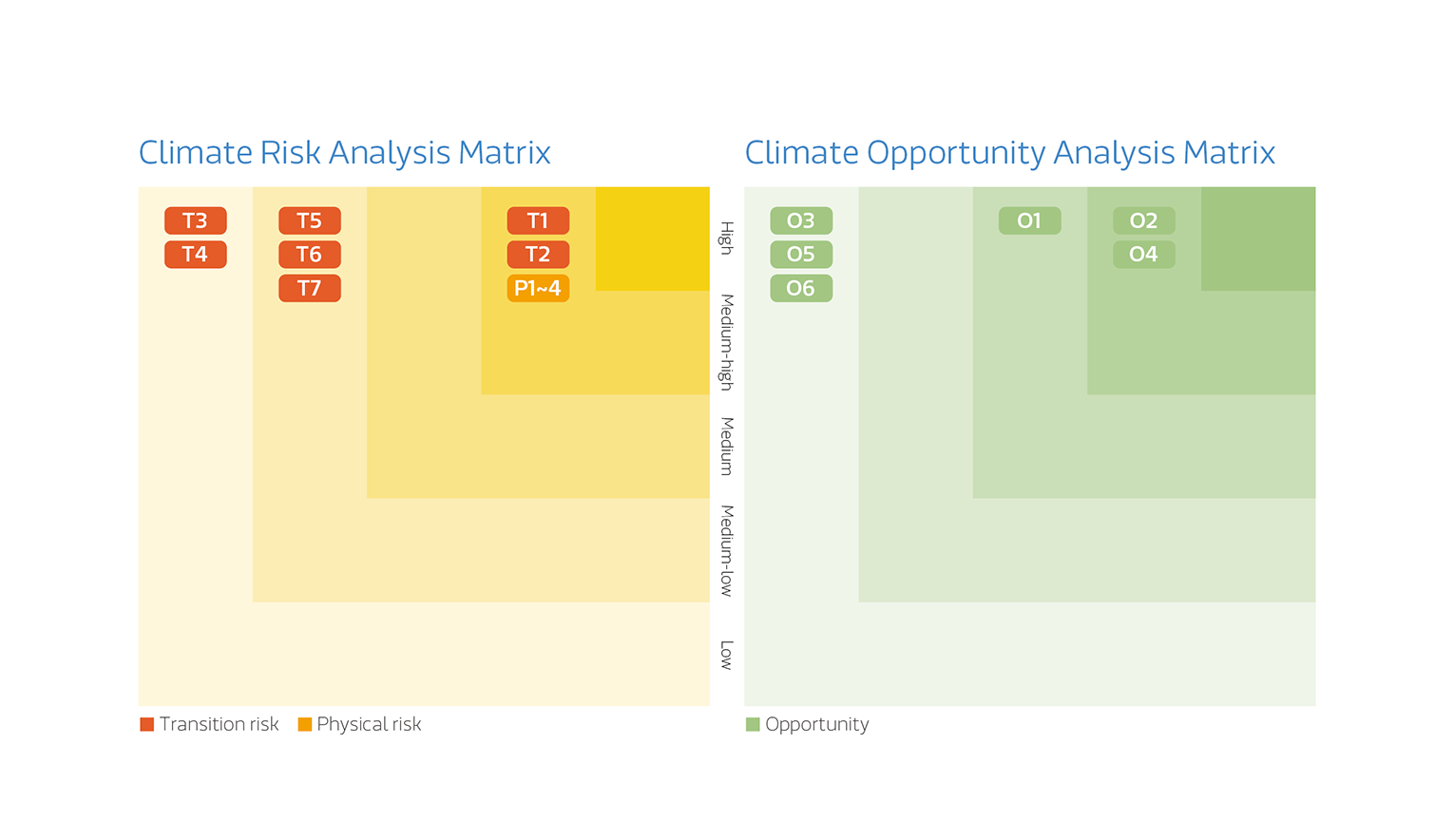The width and height of the screenshot is (1454, 840).
Task: Select the O5 opportunity badge
Action: (801, 255)
